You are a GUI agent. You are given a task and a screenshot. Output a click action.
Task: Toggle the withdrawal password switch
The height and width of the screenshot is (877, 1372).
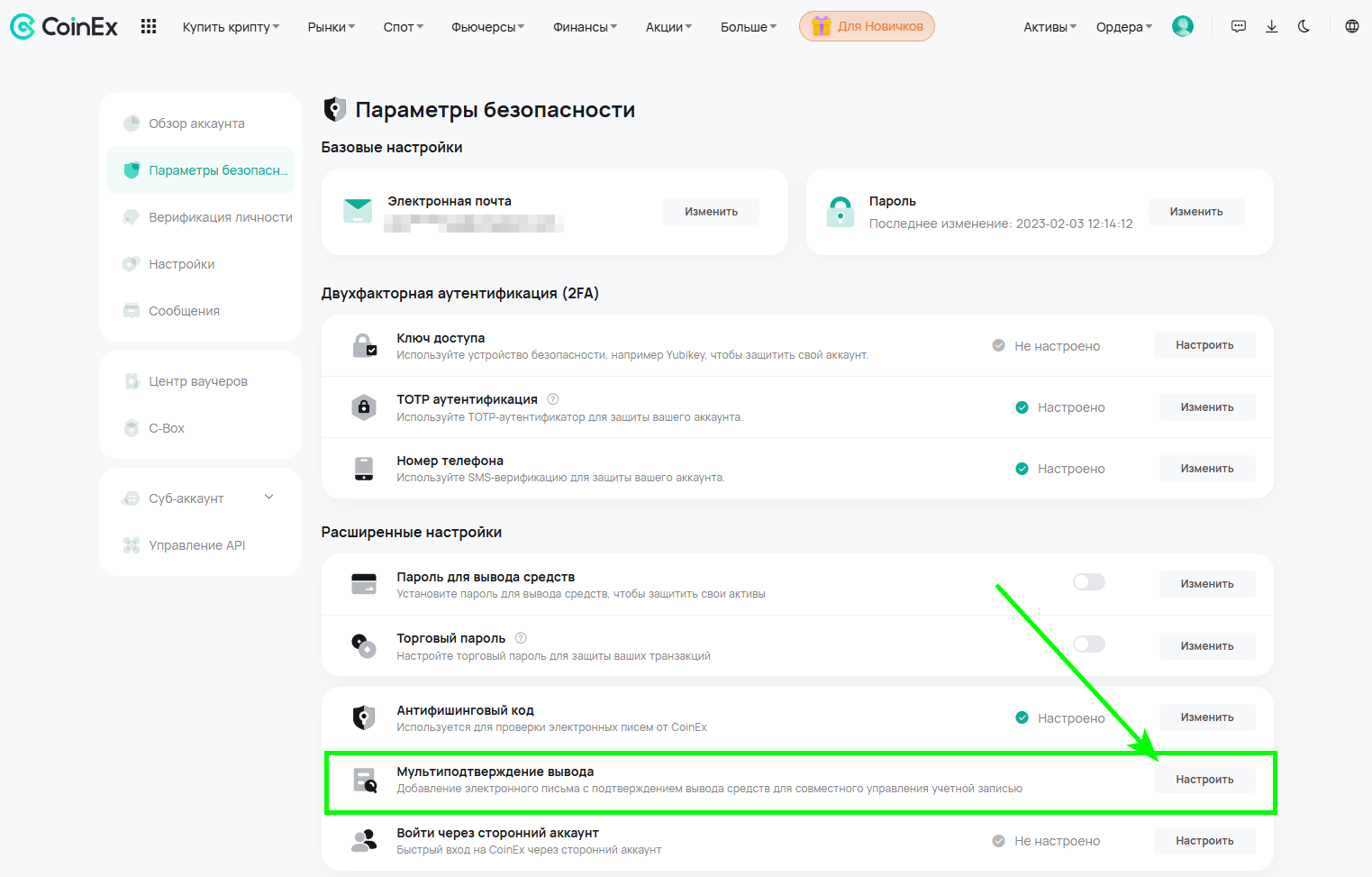pyautogui.click(x=1088, y=582)
